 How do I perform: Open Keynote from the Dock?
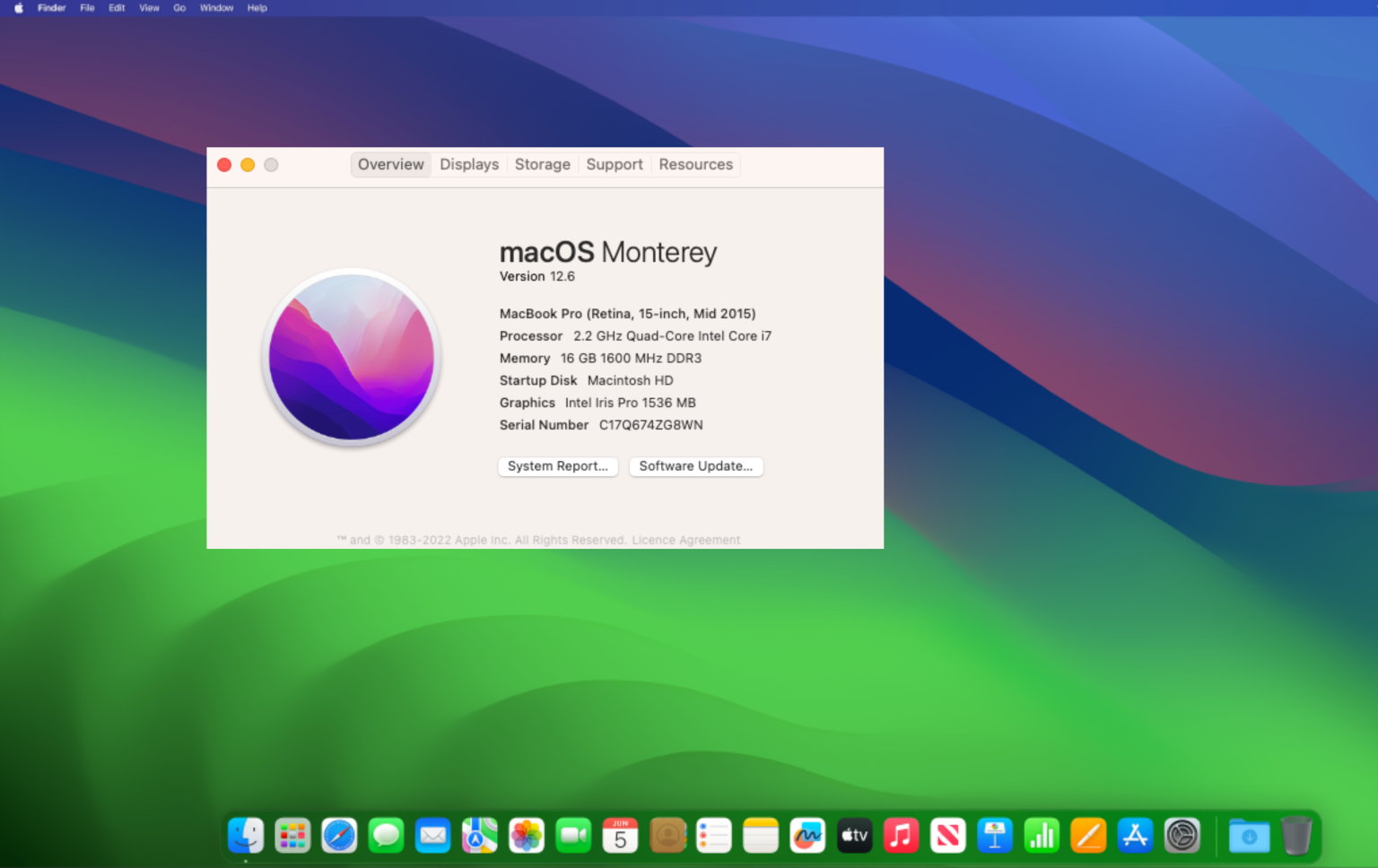click(995, 835)
